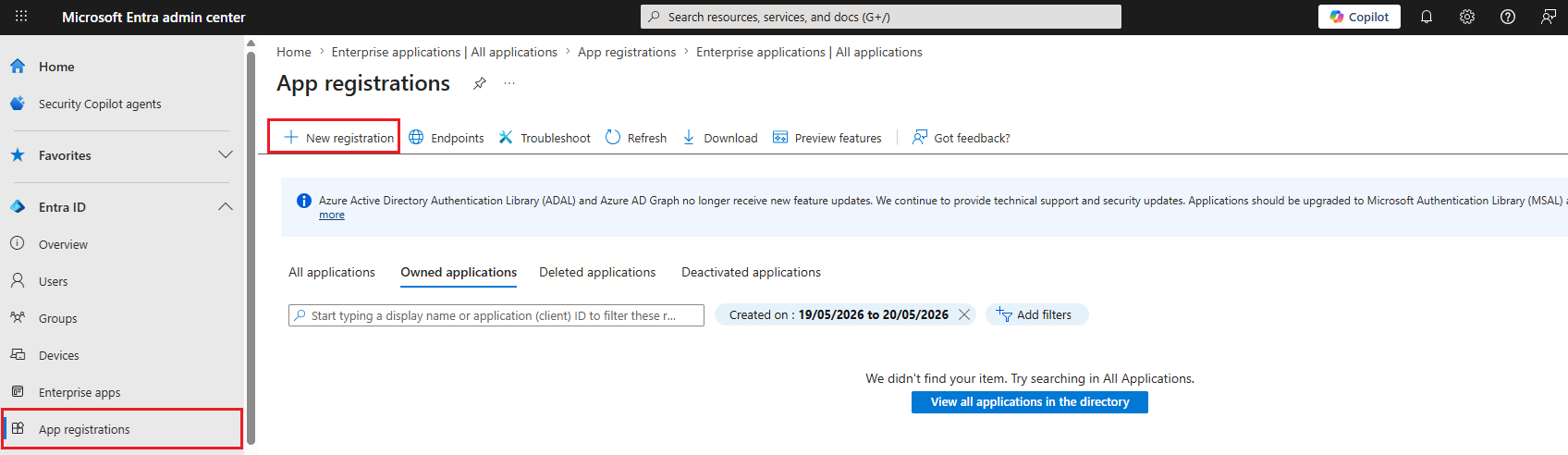Viewport: 1568px width, 455px height.
Task: Open Deactivated applications tab
Action: click(751, 272)
